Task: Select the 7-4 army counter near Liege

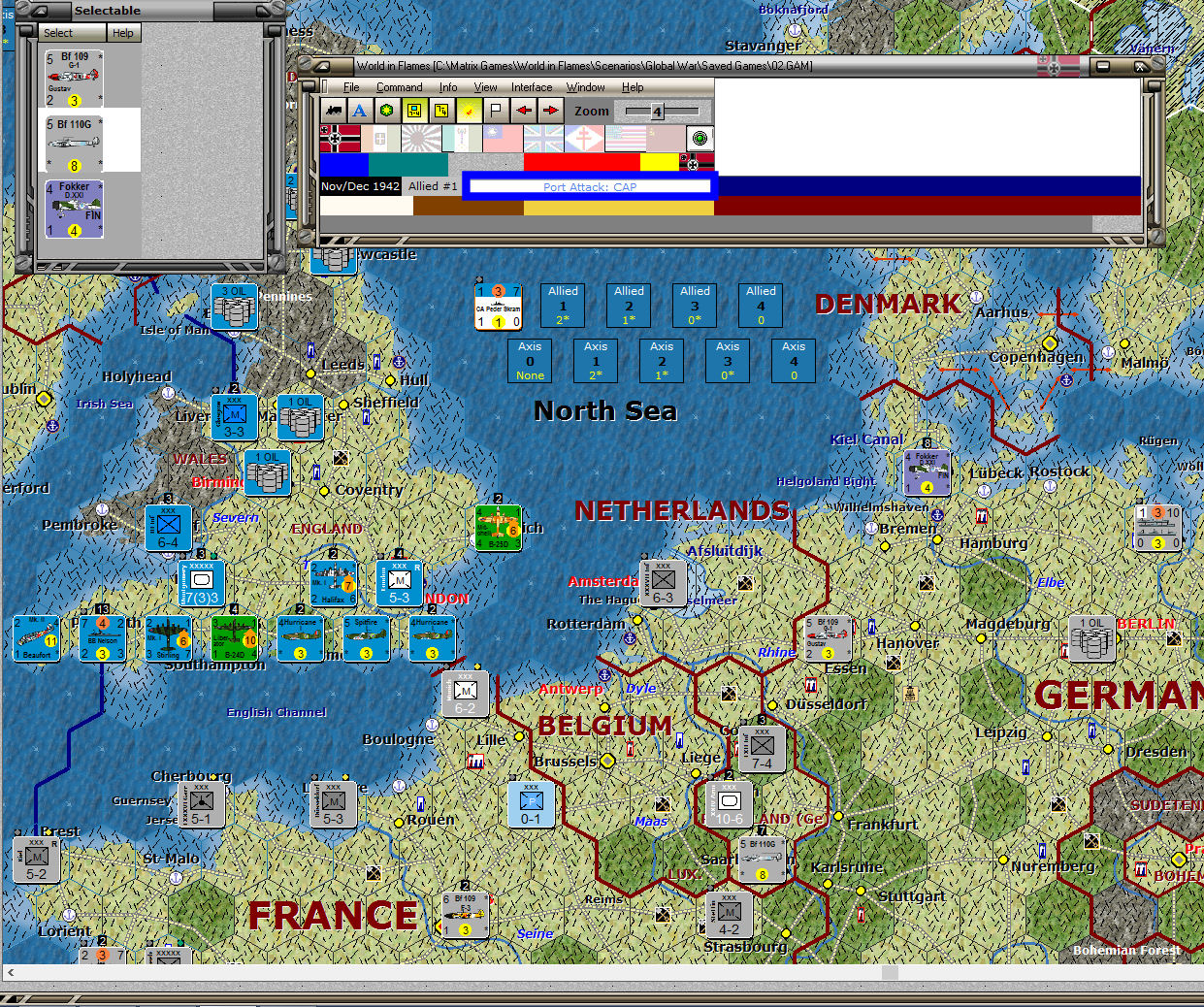Action: coord(763,748)
